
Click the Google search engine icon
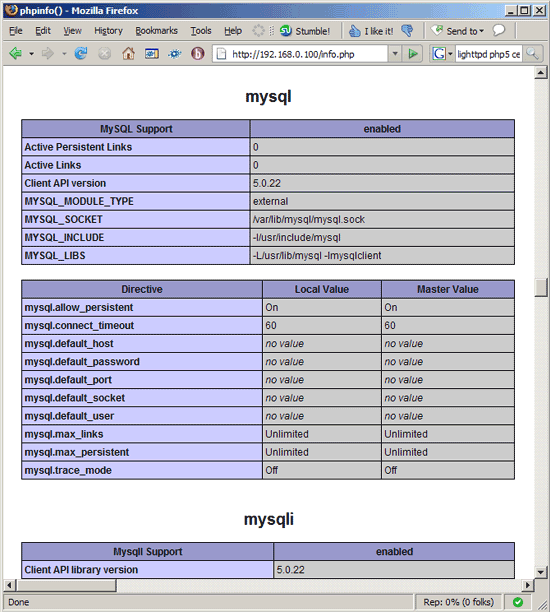(439, 54)
